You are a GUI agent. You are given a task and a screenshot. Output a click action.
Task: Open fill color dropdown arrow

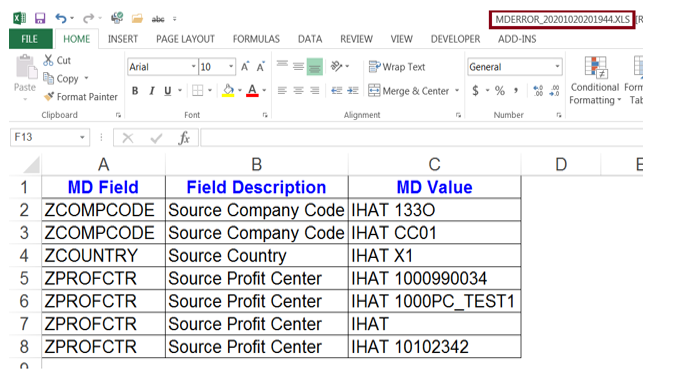[239, 91]
